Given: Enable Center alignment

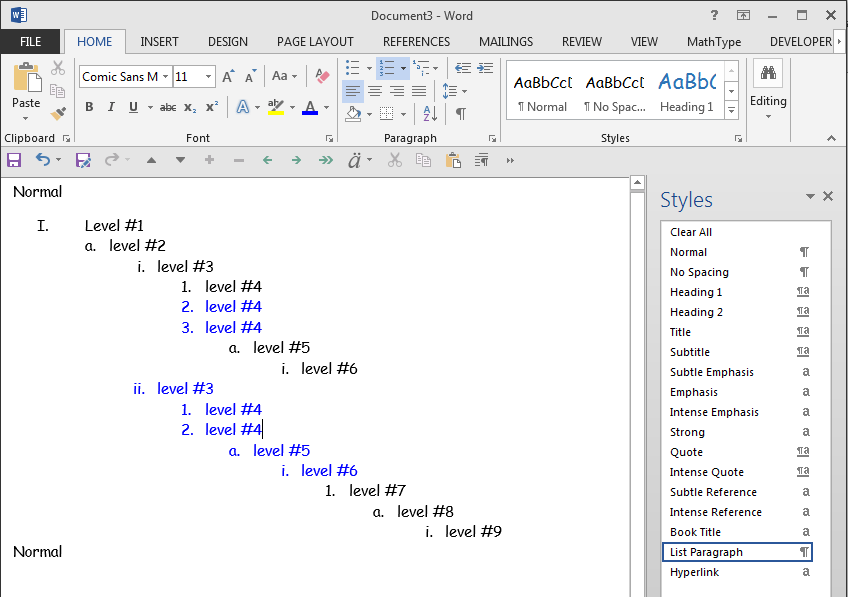Looking at the screenshot, I should point(375,91).
